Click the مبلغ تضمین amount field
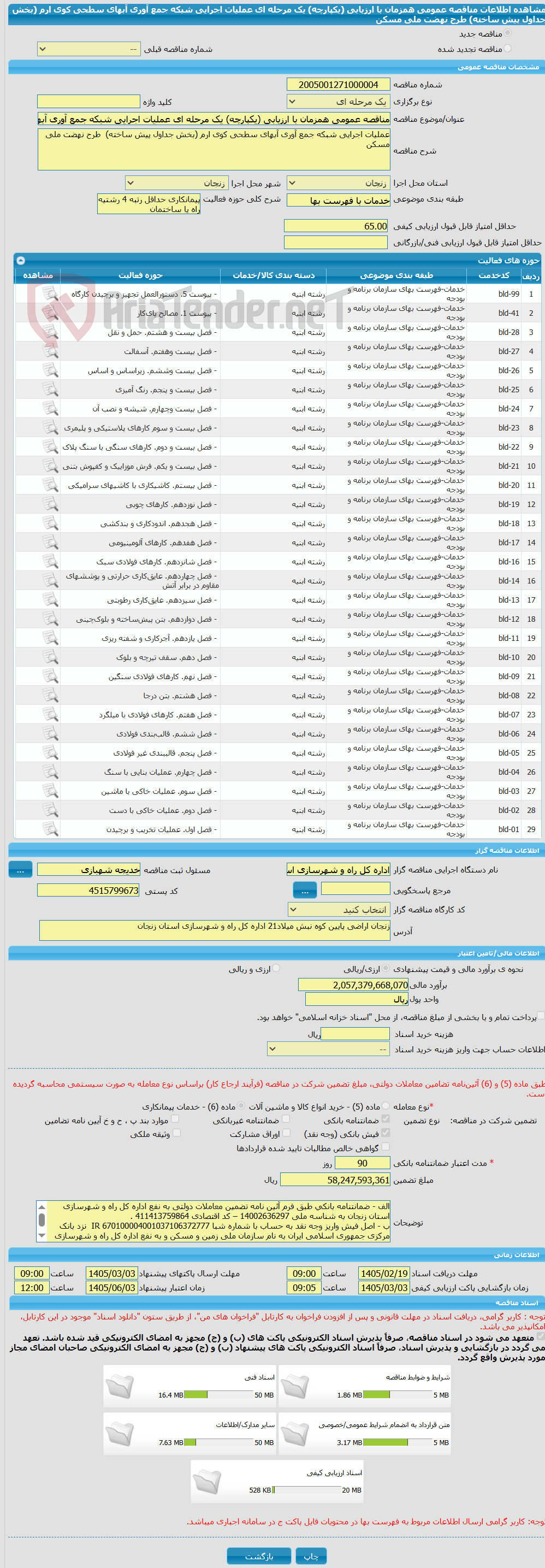Viewport: 545px width, 1568px height. point(335,1180)
